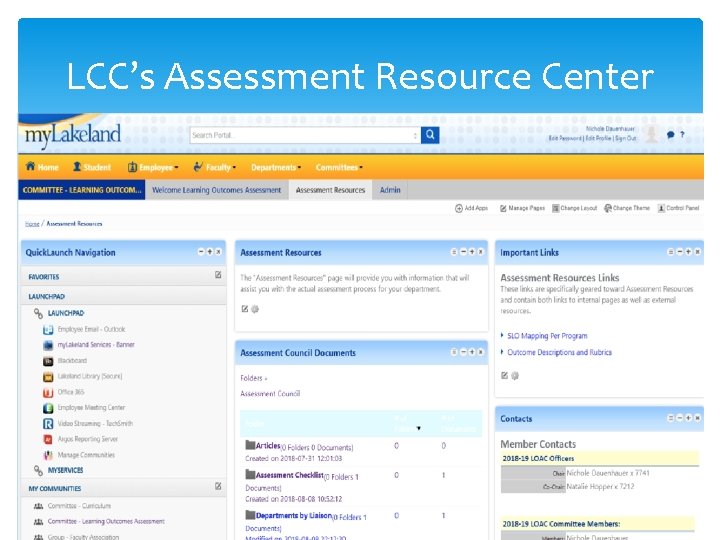The image size is (720, 540).
Task: Close the Assessment Council Documents panel
Action: (x=480, y=352)
